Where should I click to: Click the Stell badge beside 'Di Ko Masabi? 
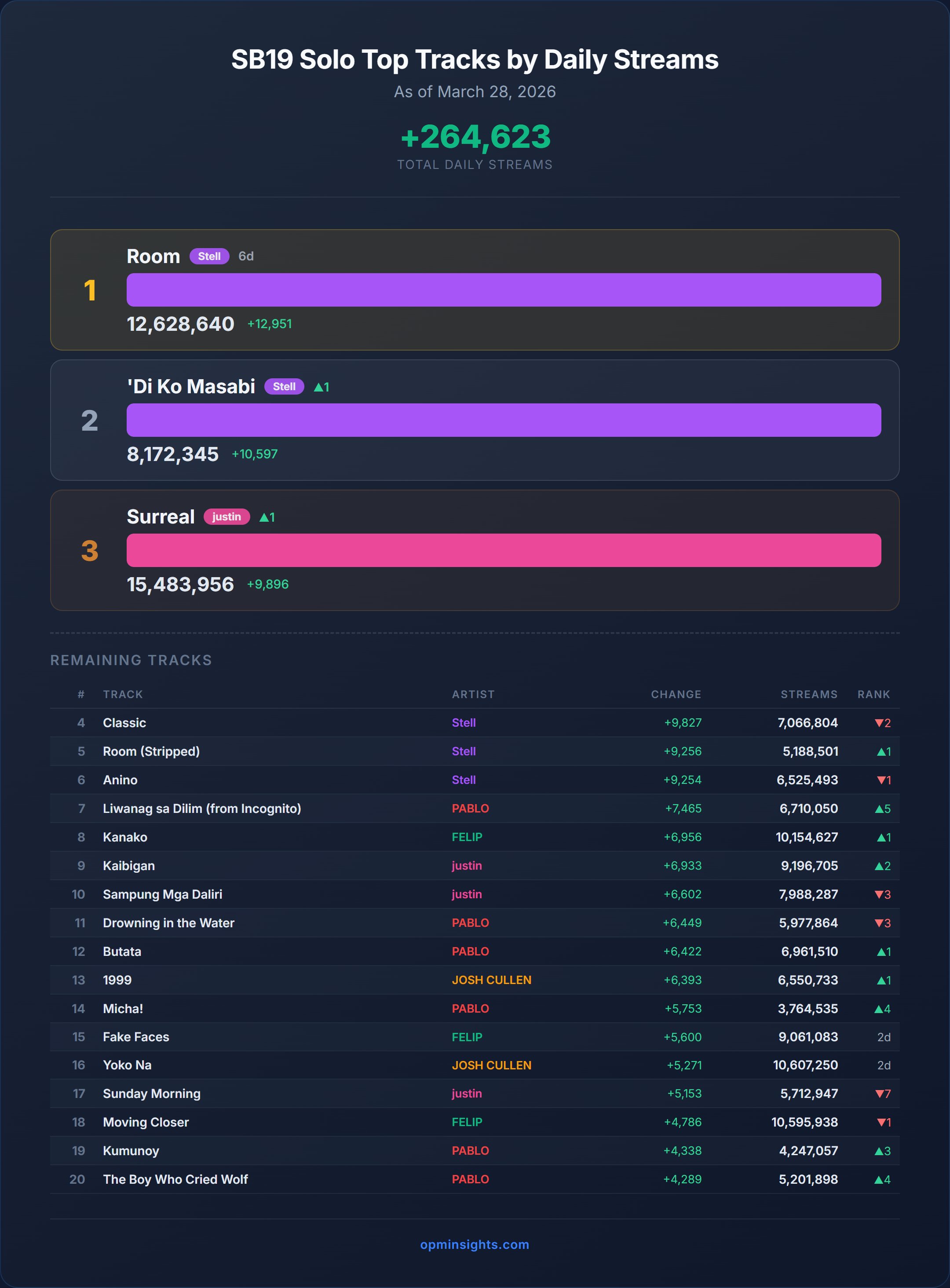pos(284,386)
